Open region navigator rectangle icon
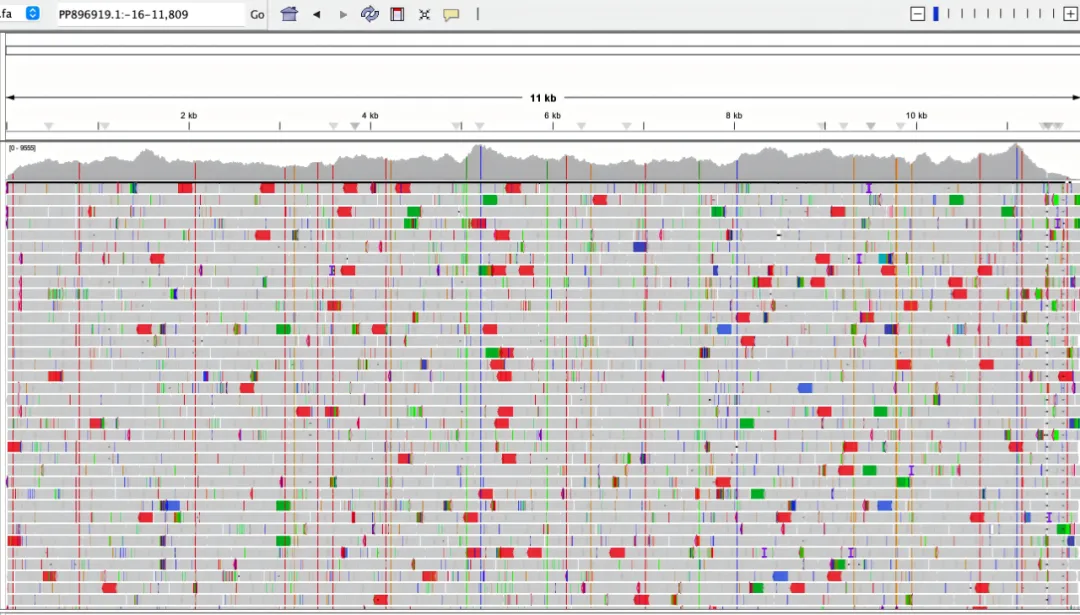 [396, 14]
